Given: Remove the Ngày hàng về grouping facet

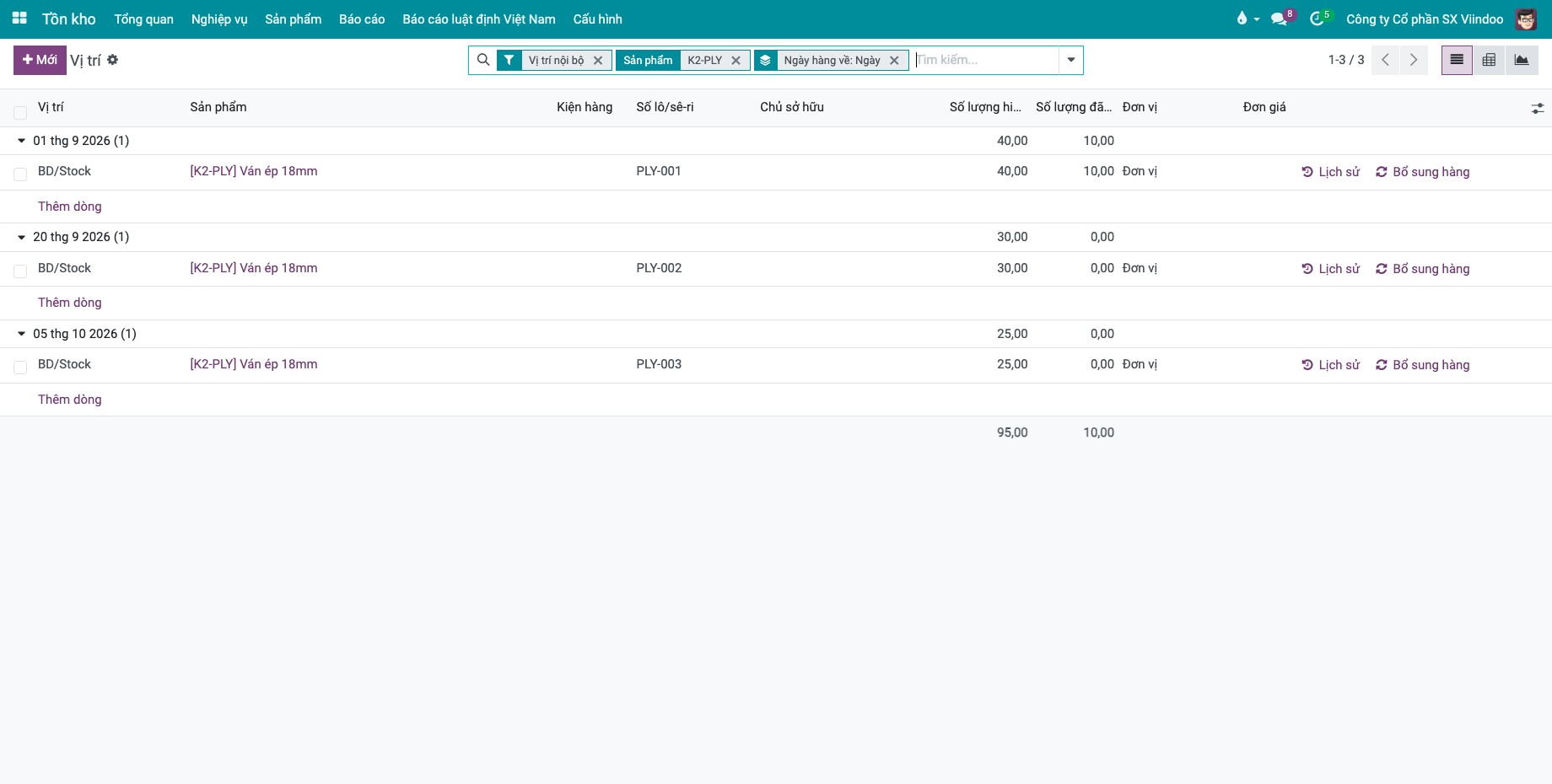Looking at the screenshot, I should [894, 61].
